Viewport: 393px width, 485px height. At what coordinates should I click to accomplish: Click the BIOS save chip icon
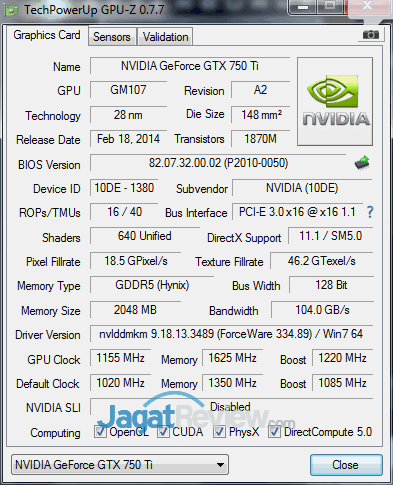(362, 163)
